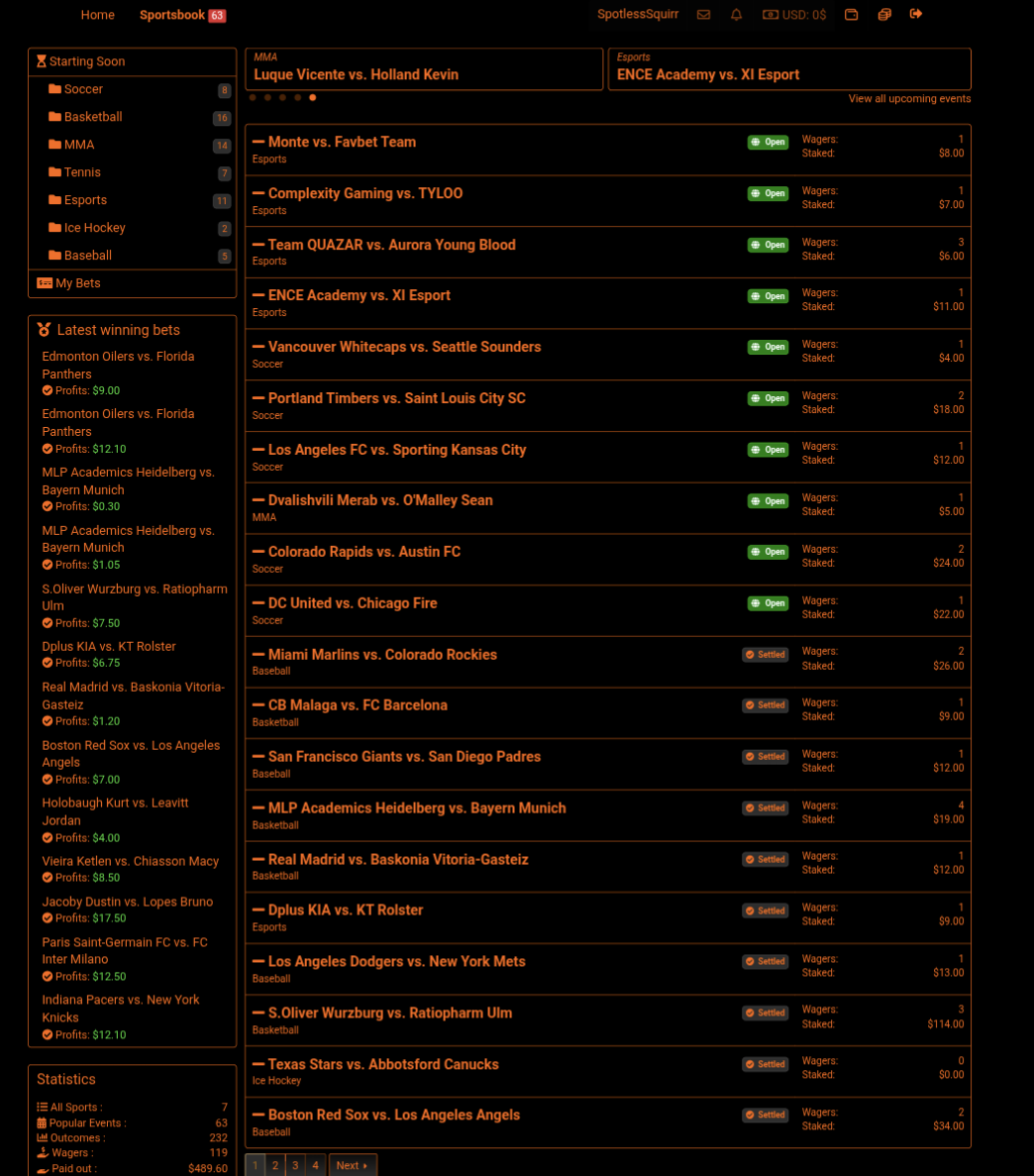Open the Paris Saint-Germain FC vs. FC Inter Milano winning bet
The image size is (1034, 1176).
coord(125,951)
